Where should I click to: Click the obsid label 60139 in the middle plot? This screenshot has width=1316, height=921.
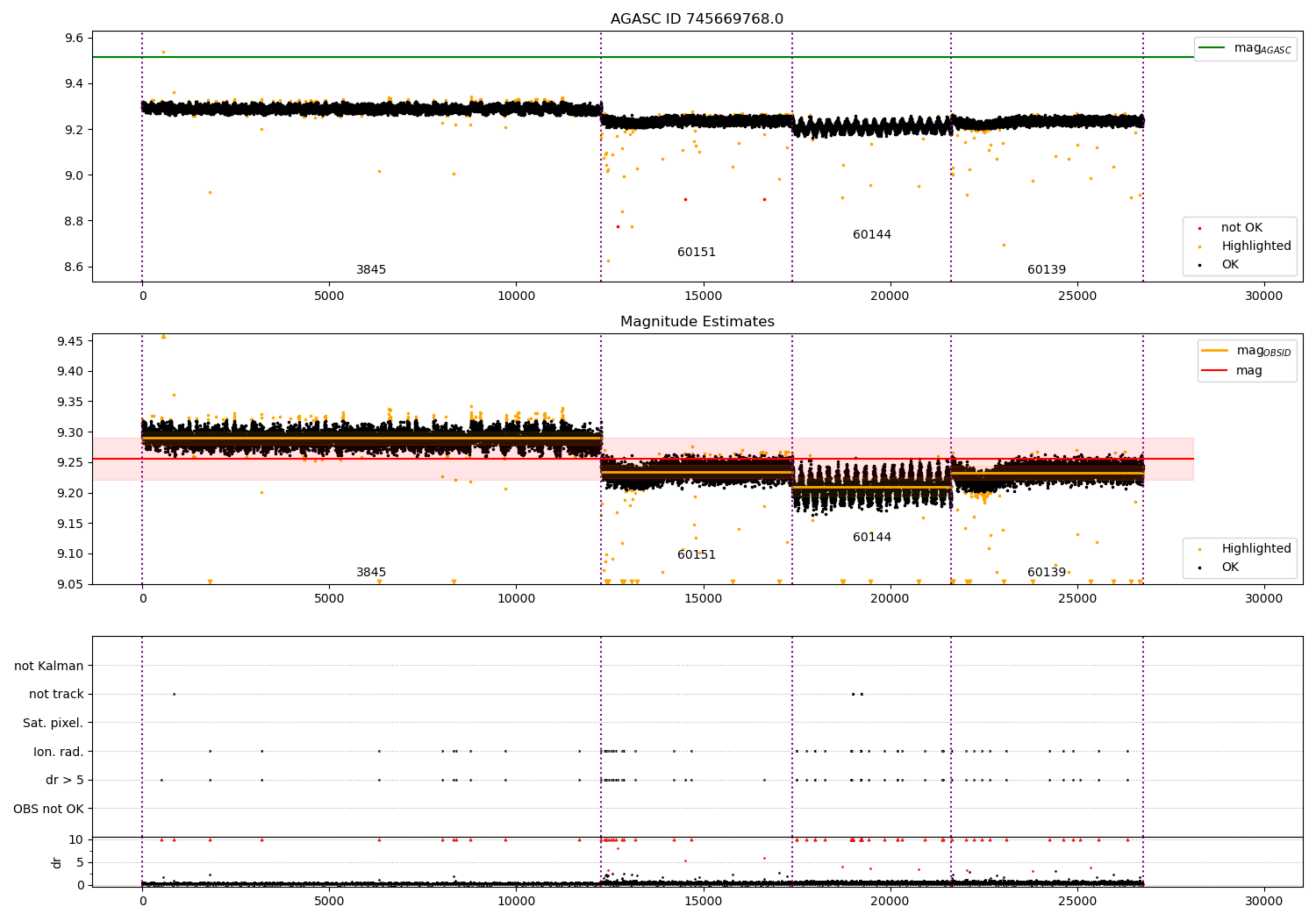[1047, 573]
